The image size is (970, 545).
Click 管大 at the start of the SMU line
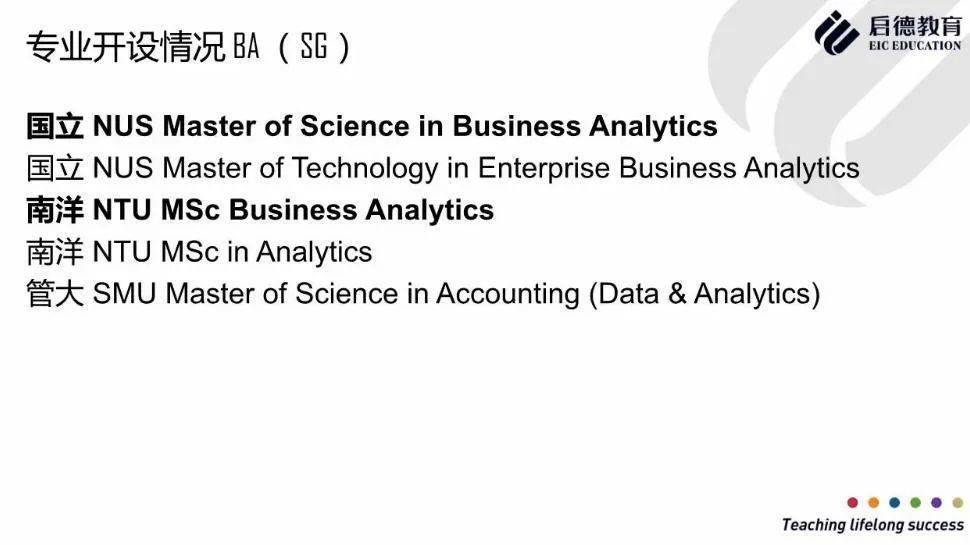(55, 294)
